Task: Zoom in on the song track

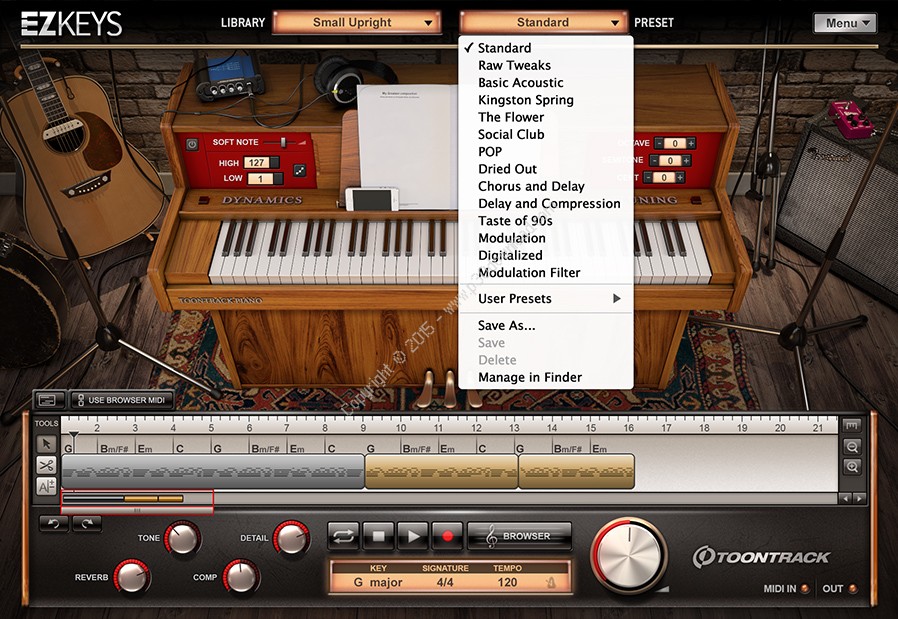Action: [851, 447]
